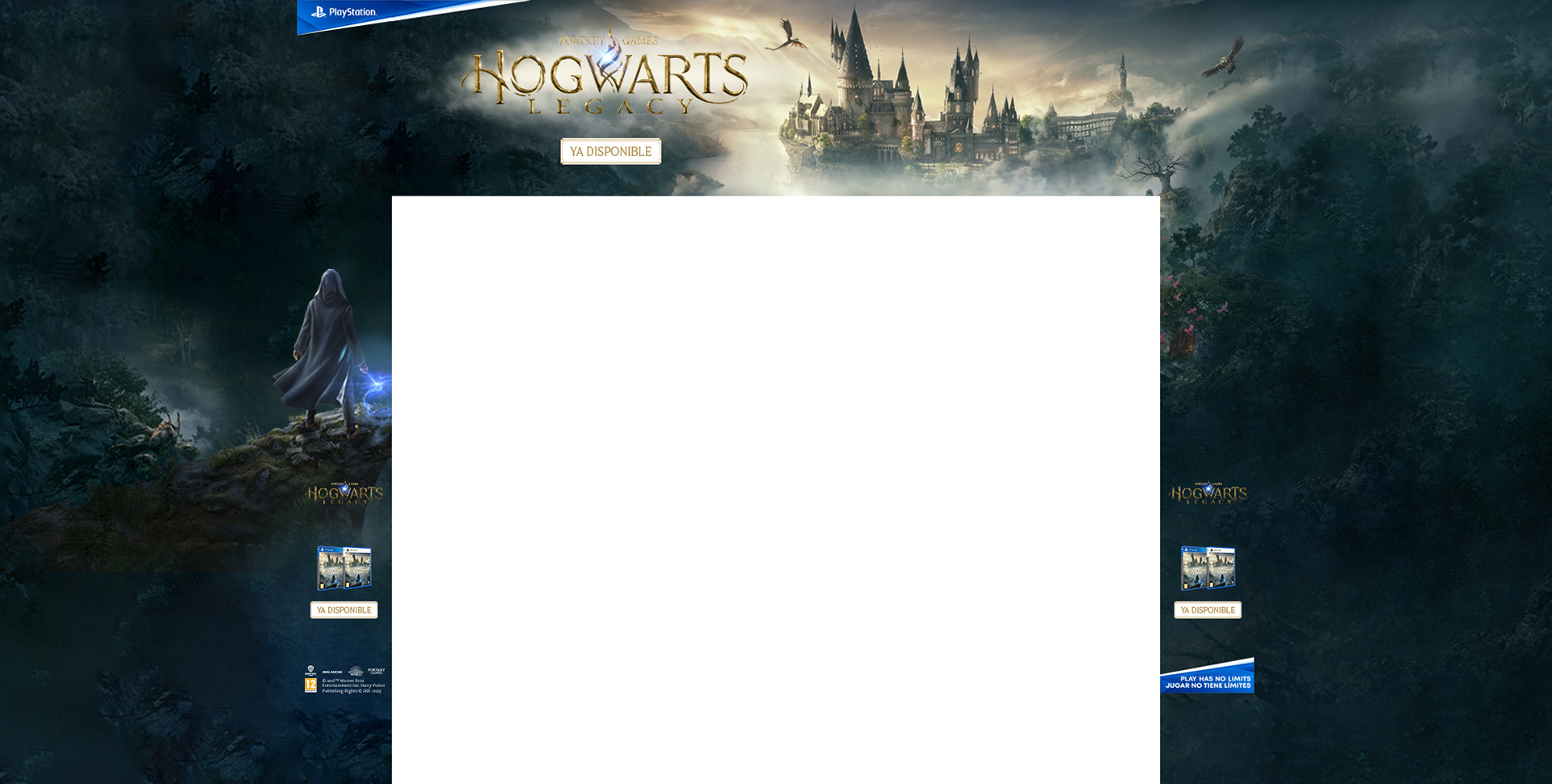The height and width of the screenshot is (784, 1552).
Task: Click the Warner Bros copyright text
Action: pyautogui.click(x=353, y=685)
